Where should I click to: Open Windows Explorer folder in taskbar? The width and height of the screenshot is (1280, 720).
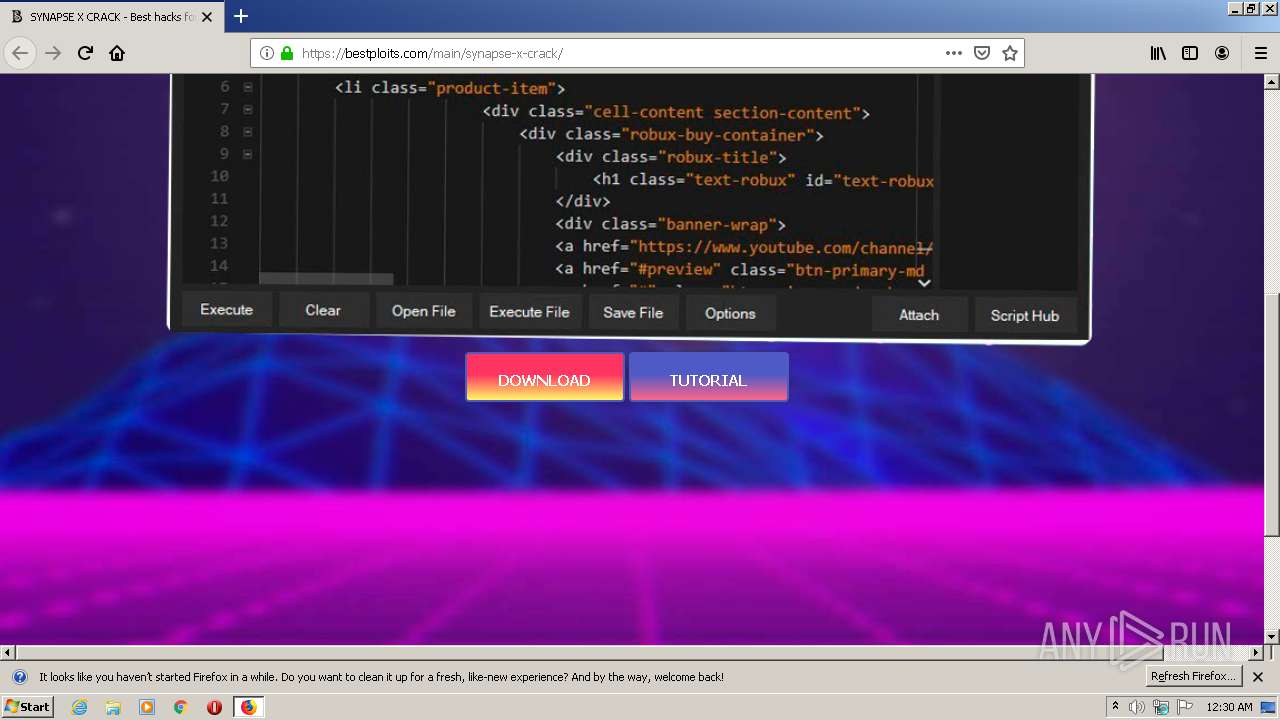click(113, 707)
